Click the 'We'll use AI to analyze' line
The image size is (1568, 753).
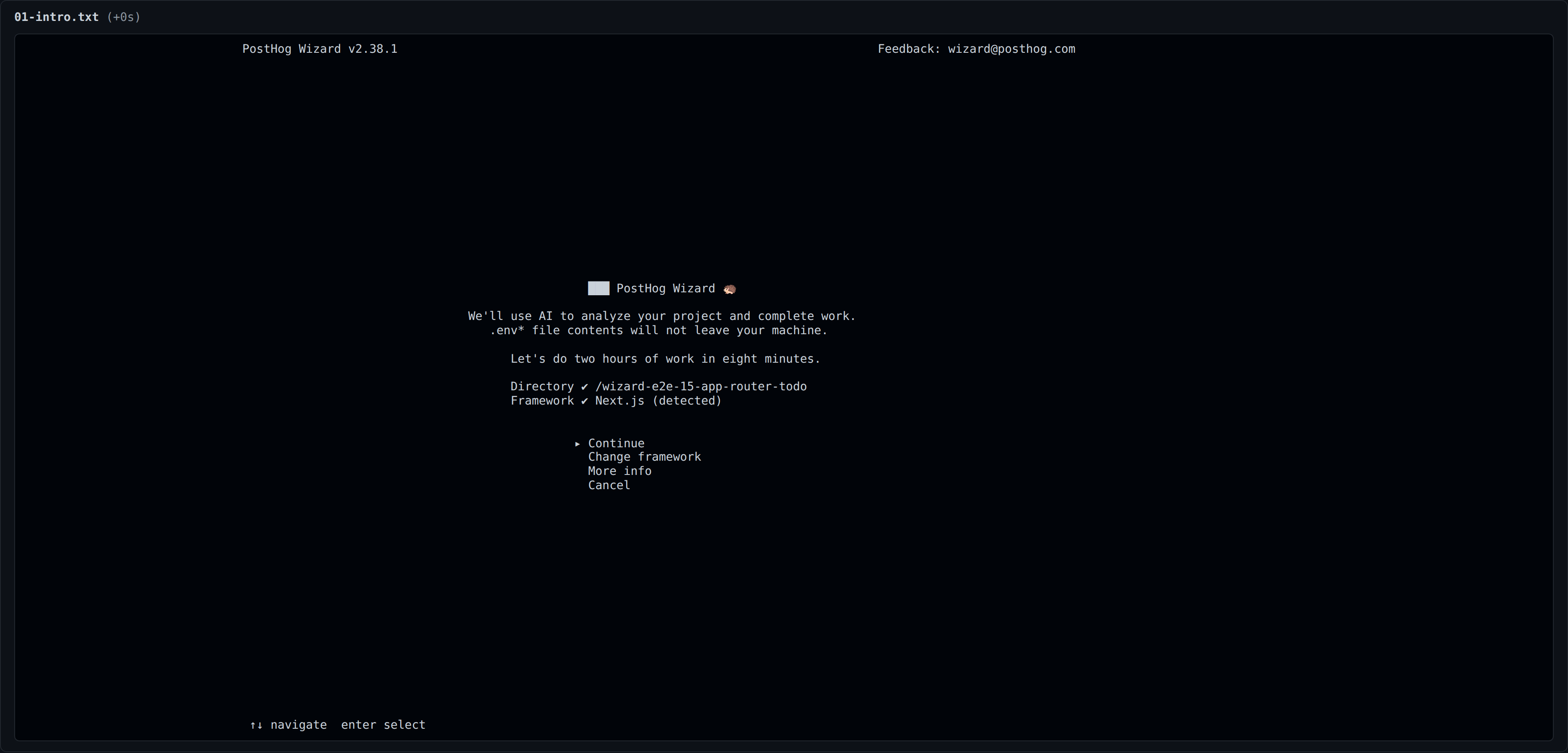tap(662, 316)
